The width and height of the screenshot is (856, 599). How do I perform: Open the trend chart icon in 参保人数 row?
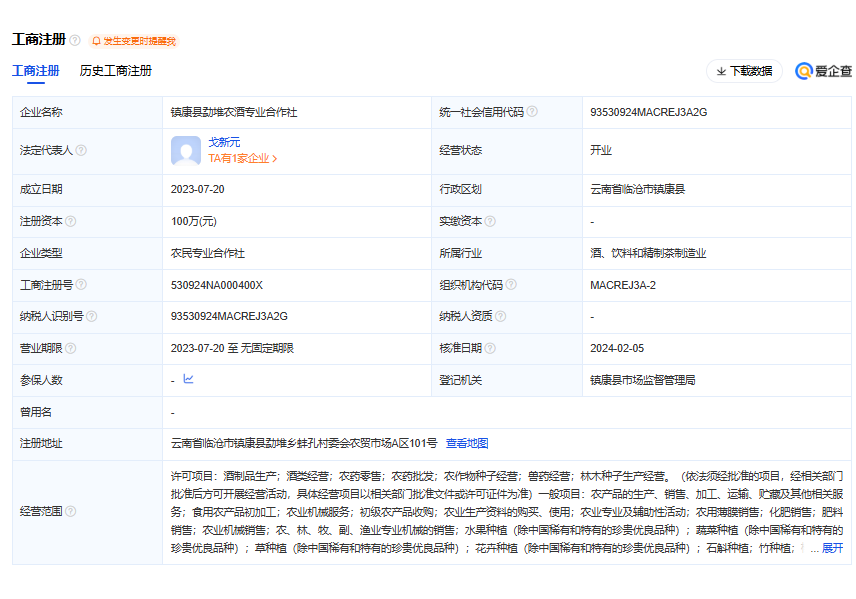point(188,379)
